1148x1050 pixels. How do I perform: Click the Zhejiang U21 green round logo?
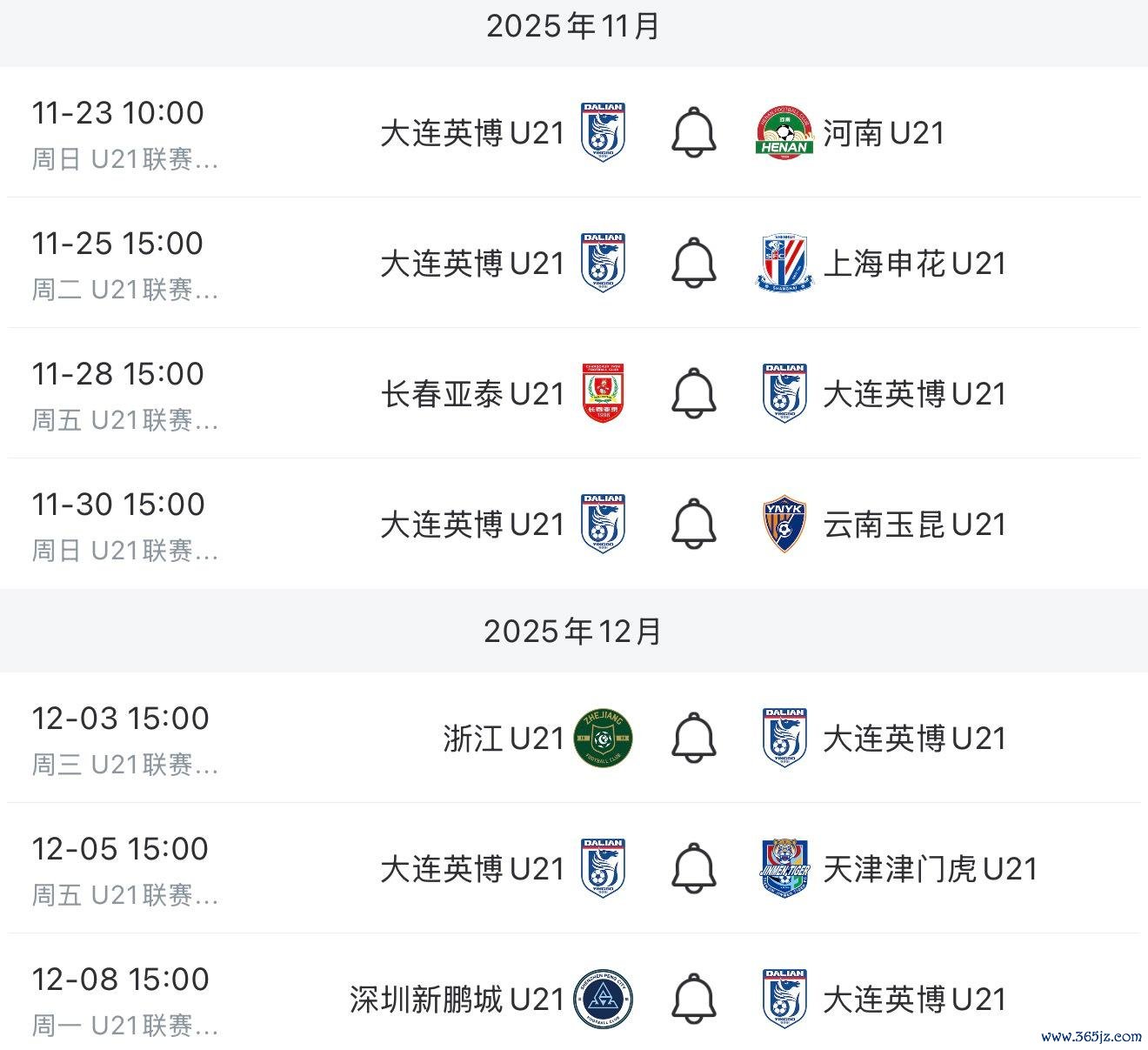[x=604, y=738]
